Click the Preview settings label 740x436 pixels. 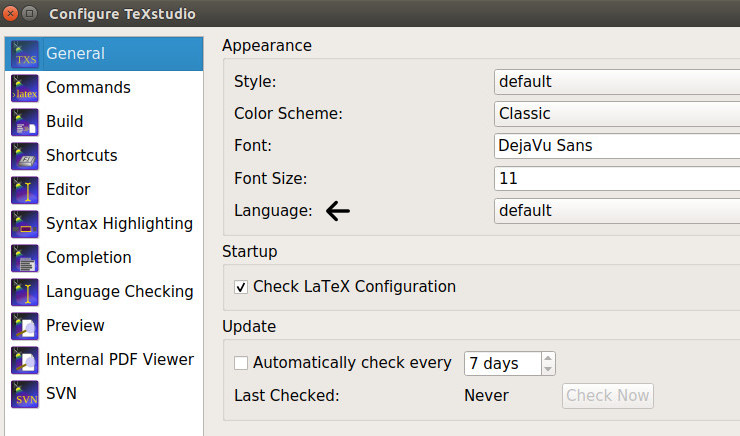point(75,326)
